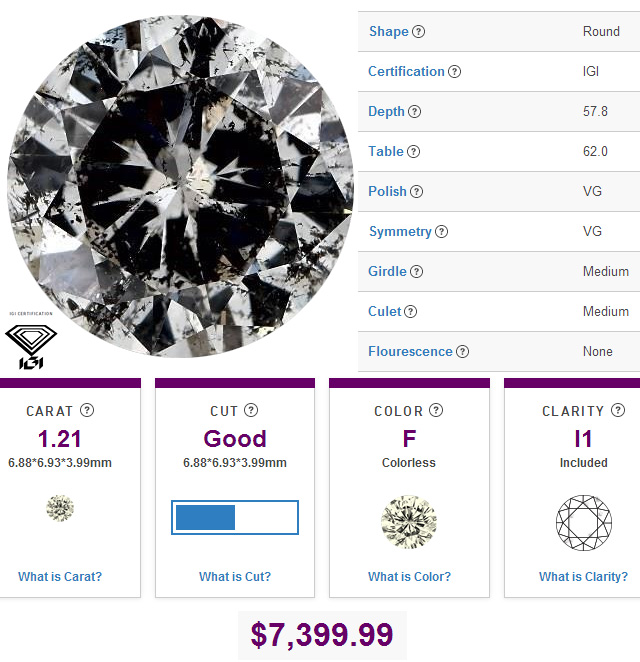
Task: Click the help icon next to Shape
Action: pyautogui.click(x=419, y=32)
